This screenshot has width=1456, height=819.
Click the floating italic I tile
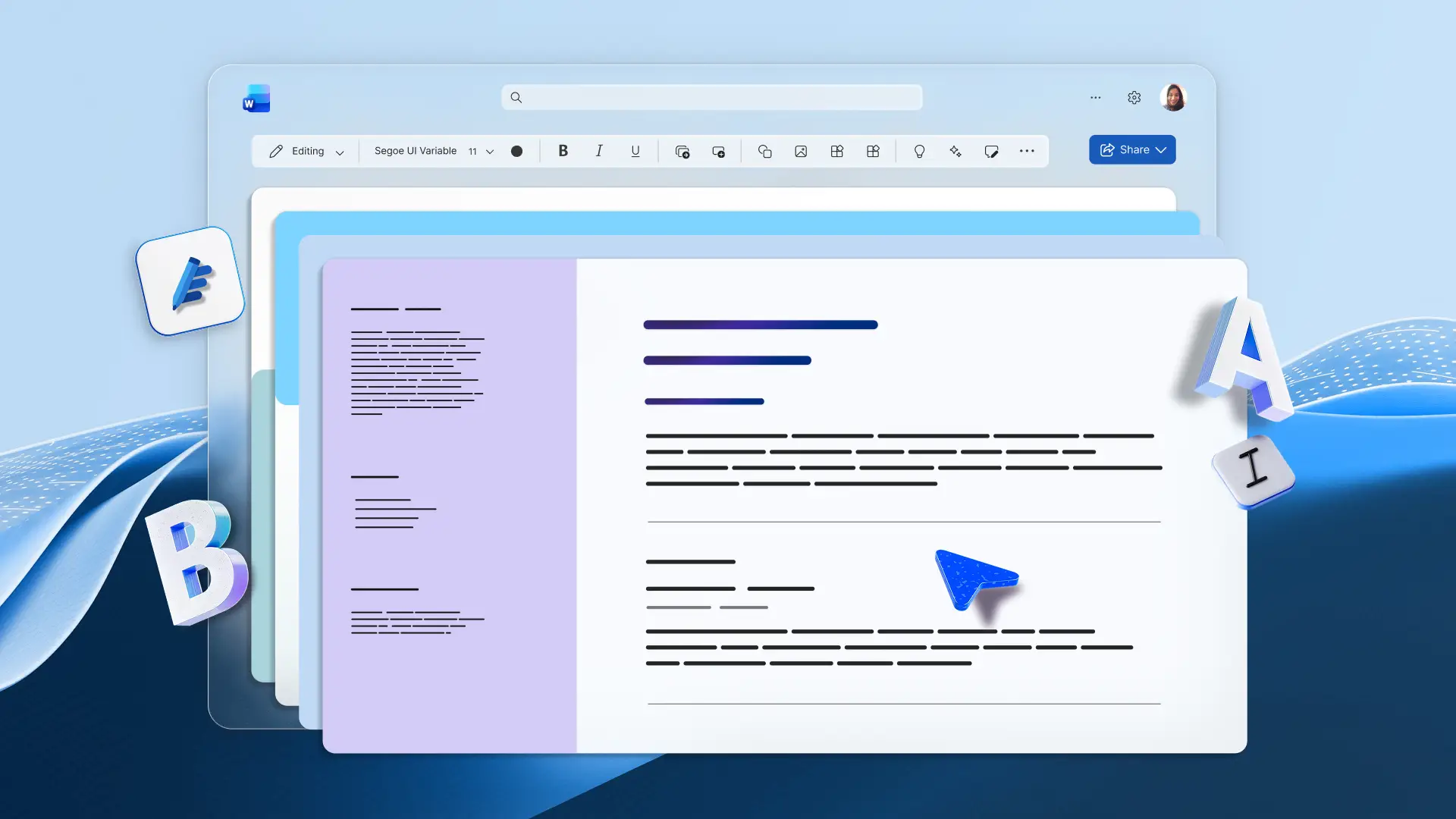click(1254, 470)
